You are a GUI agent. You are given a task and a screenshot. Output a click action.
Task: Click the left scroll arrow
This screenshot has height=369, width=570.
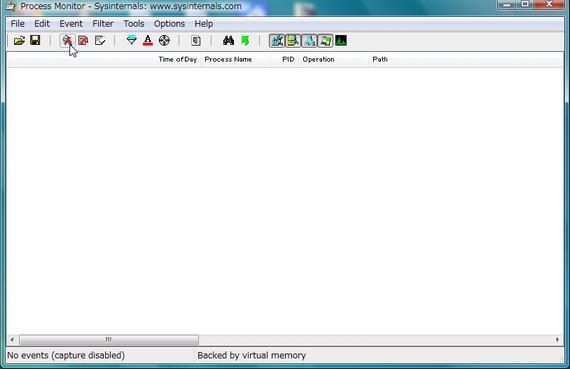(12, 340)
